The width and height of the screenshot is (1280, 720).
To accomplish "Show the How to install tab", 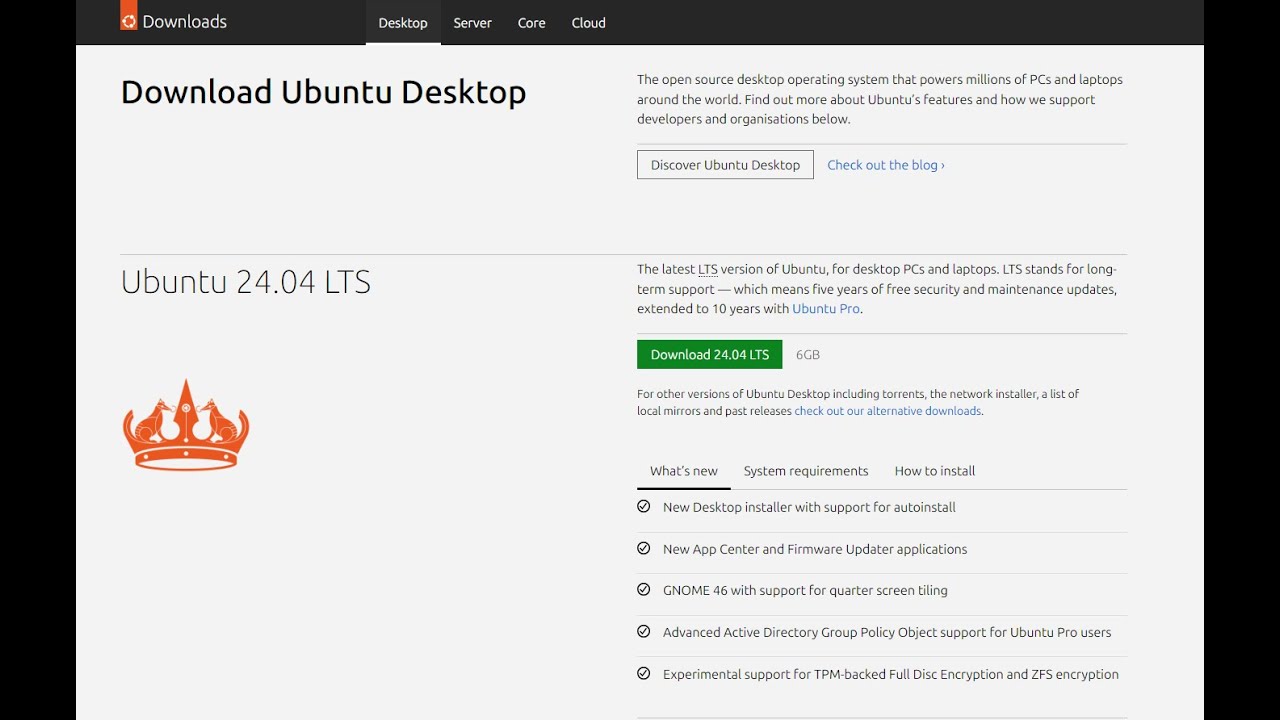I will click(935, 471).
